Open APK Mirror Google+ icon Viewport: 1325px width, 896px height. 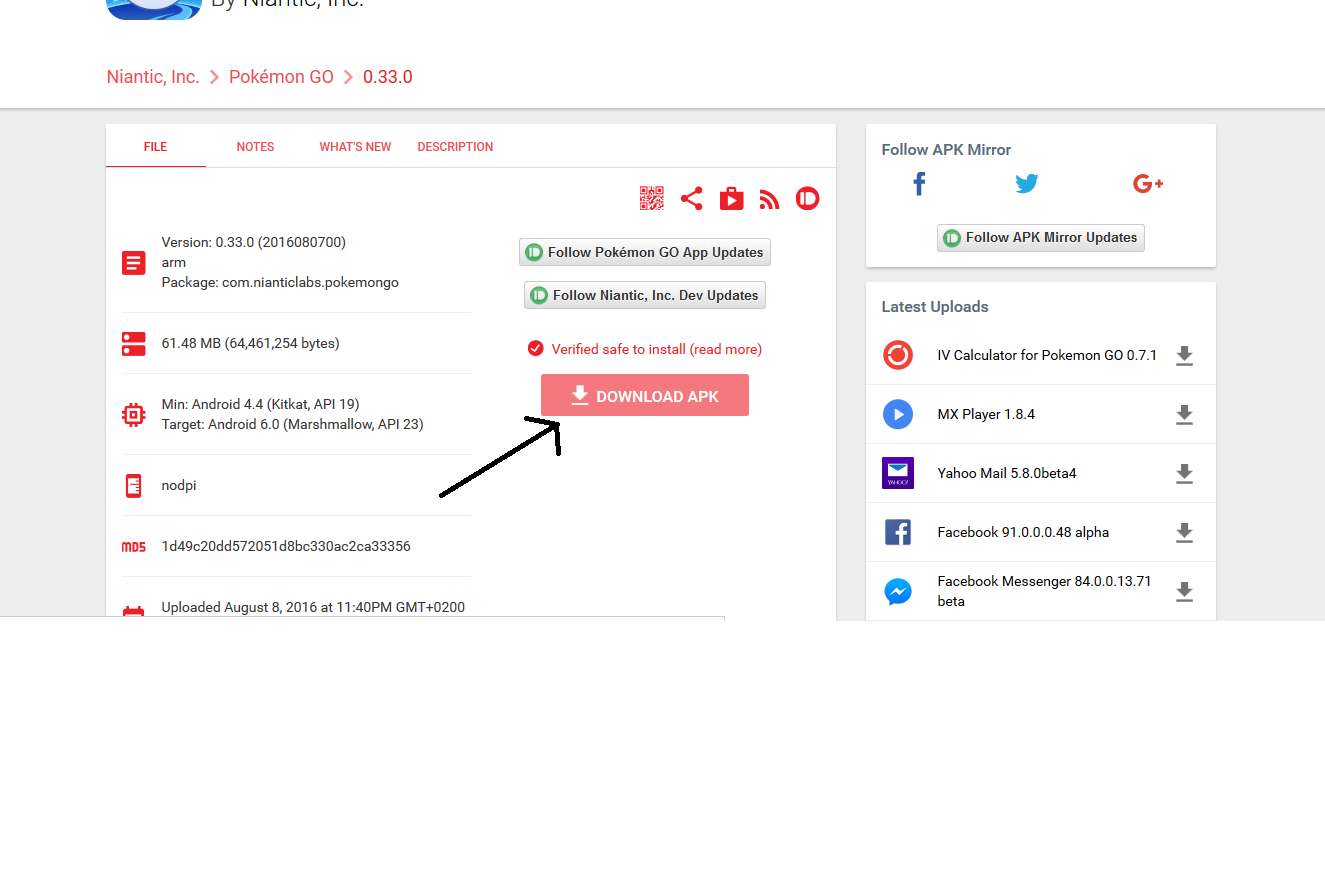(1147, 184)
